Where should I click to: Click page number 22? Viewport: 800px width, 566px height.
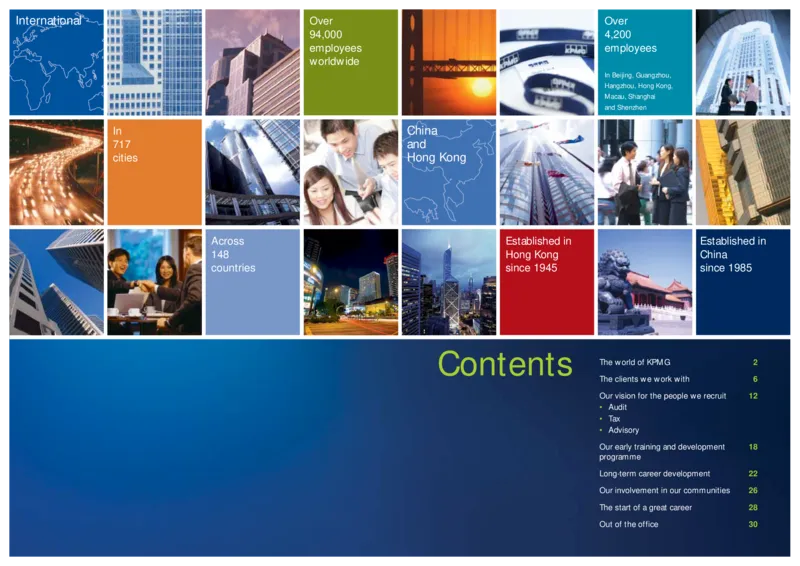753,474
